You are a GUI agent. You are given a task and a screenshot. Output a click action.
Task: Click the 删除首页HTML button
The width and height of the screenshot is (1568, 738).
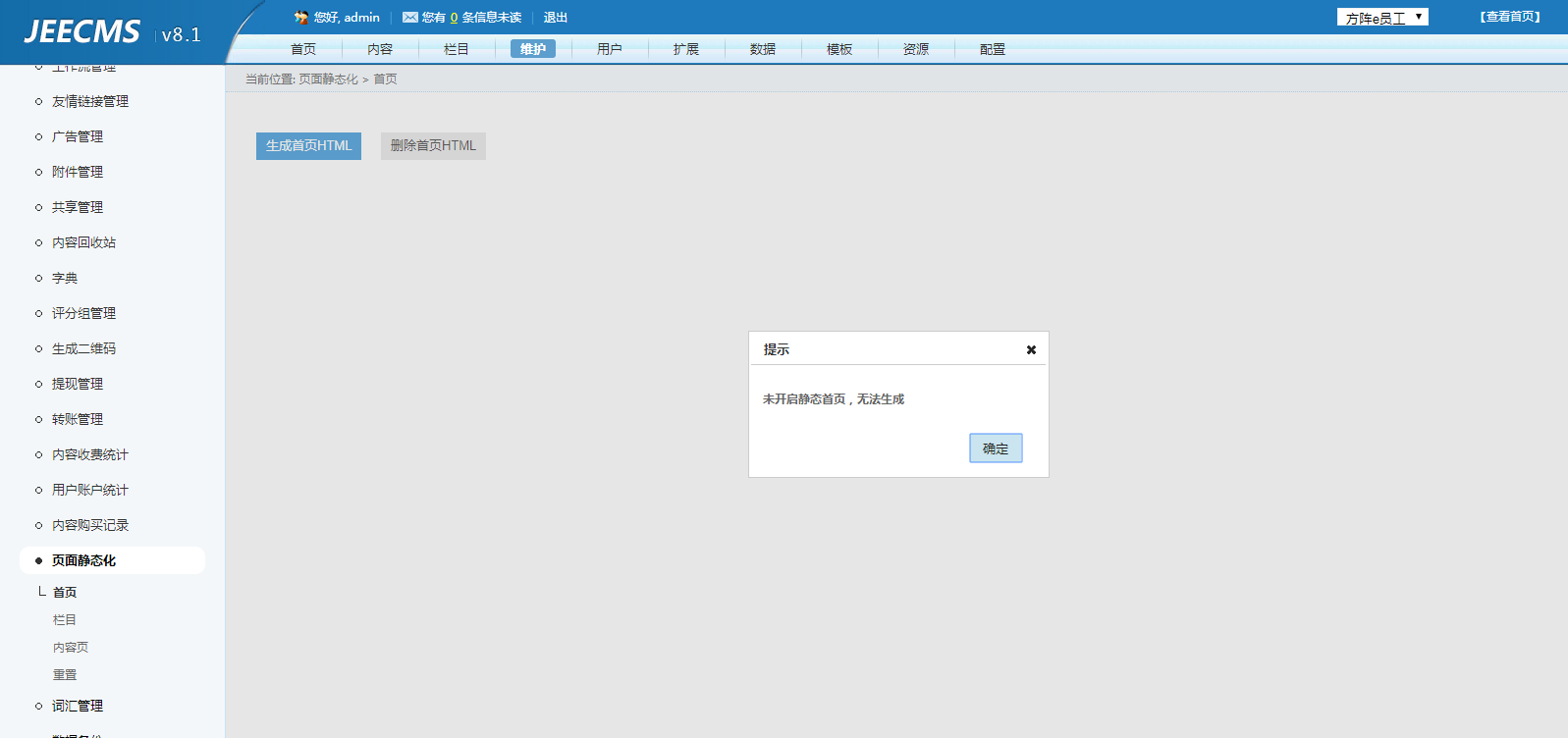pos(433,146)
